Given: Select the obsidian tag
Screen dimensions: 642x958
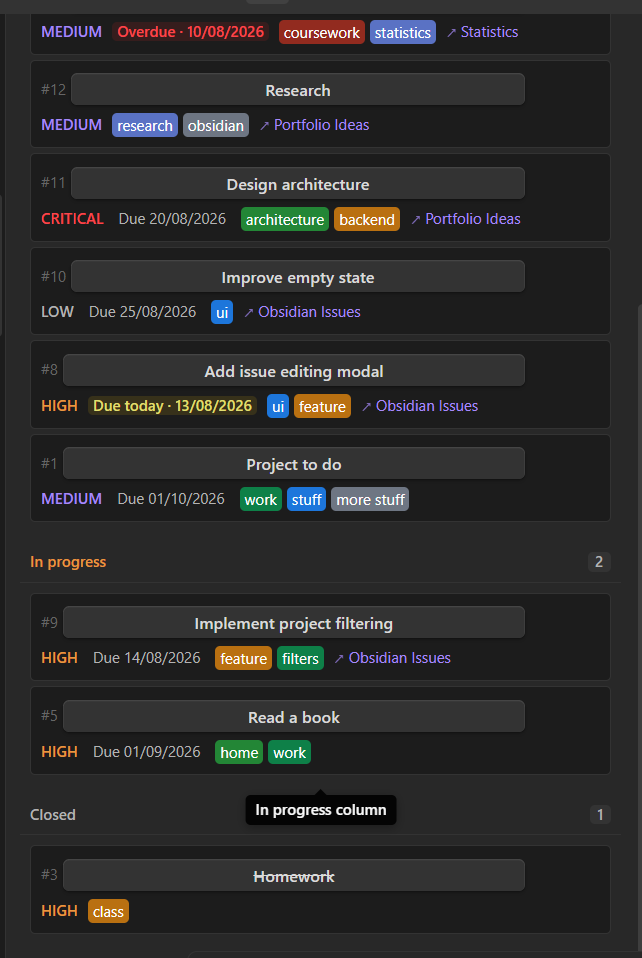Looking at the screenshot, I should (x=216, y=125).
